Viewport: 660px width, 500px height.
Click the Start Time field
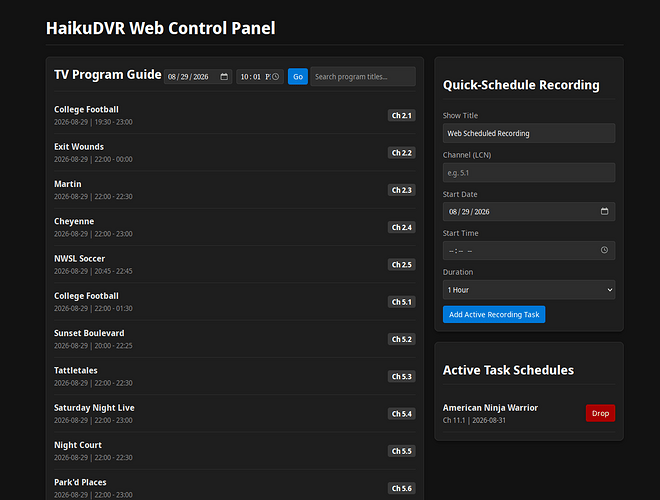[x=529, y=250]
